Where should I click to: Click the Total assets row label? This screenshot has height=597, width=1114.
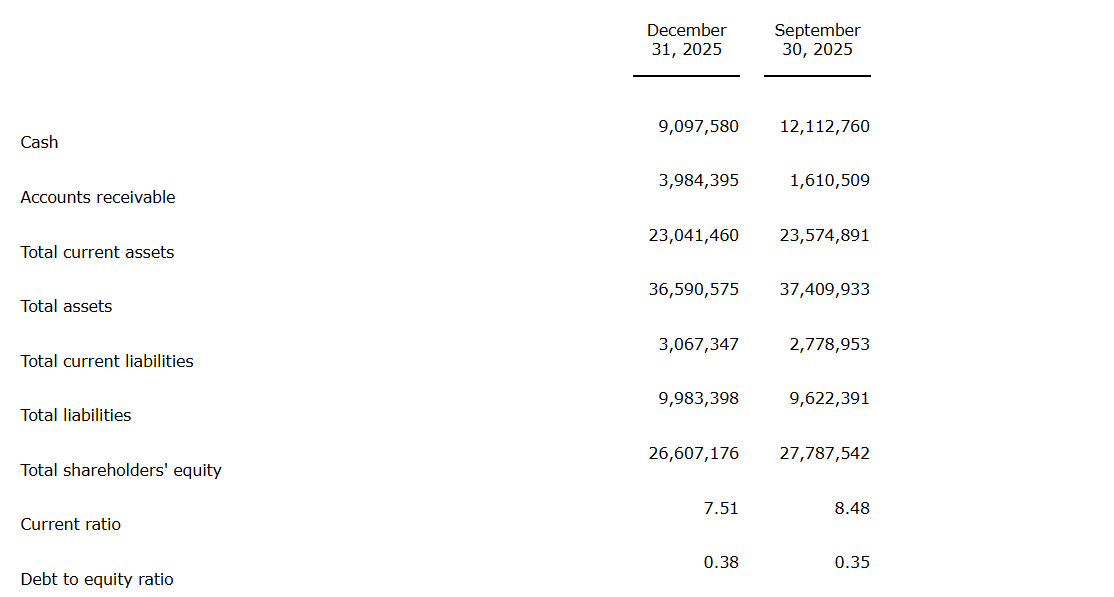[x=66, y=307]
